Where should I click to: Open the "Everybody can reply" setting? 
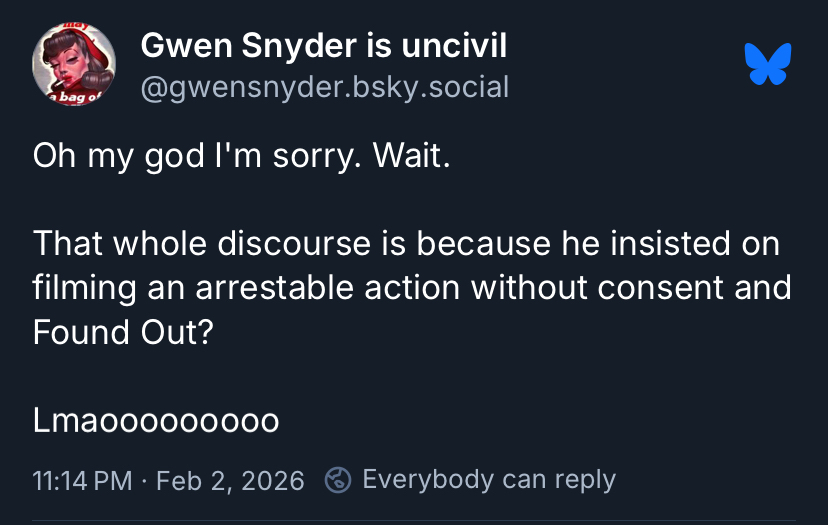tap(488, 480)
